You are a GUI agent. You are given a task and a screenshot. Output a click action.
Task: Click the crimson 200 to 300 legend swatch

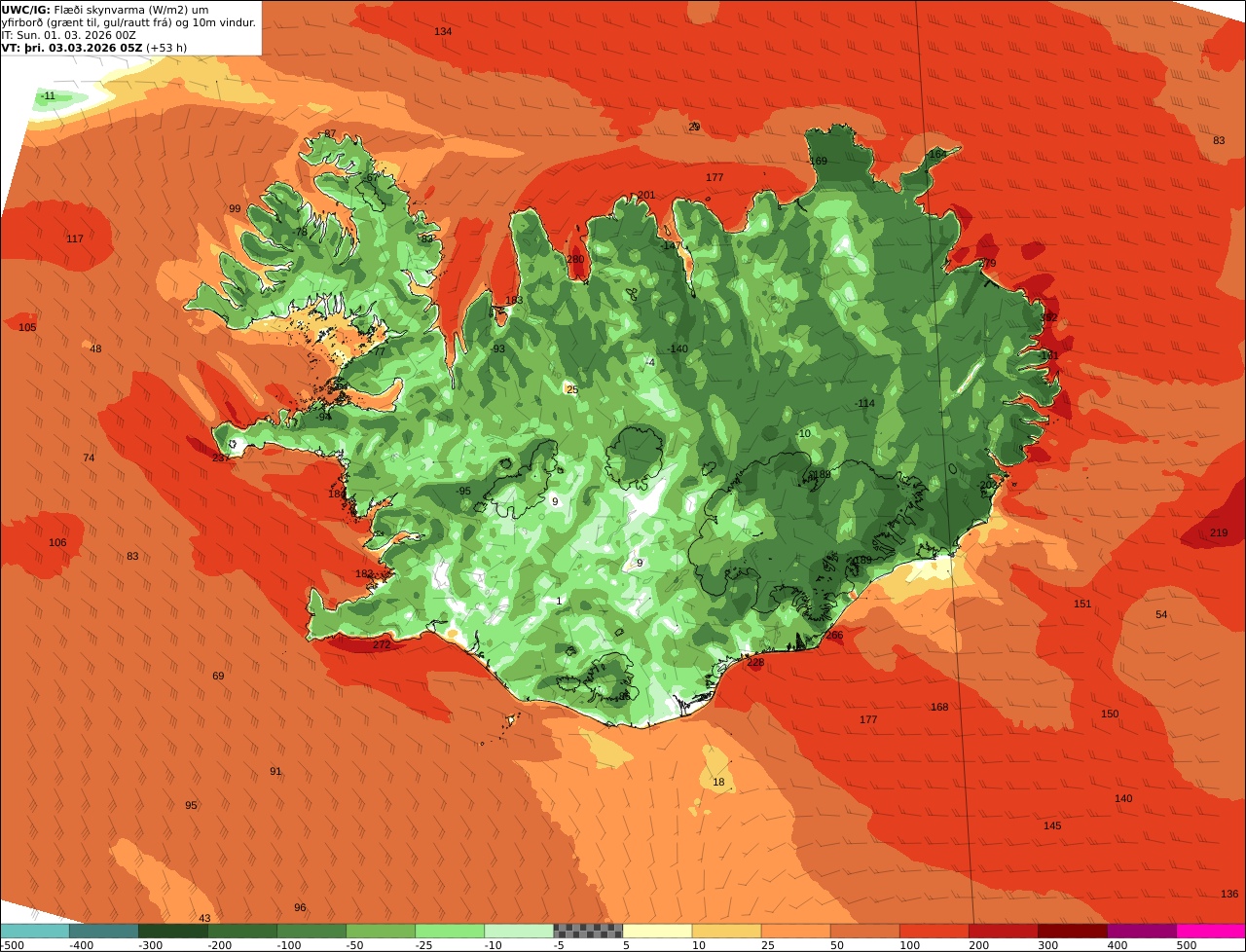(1003, 931)
